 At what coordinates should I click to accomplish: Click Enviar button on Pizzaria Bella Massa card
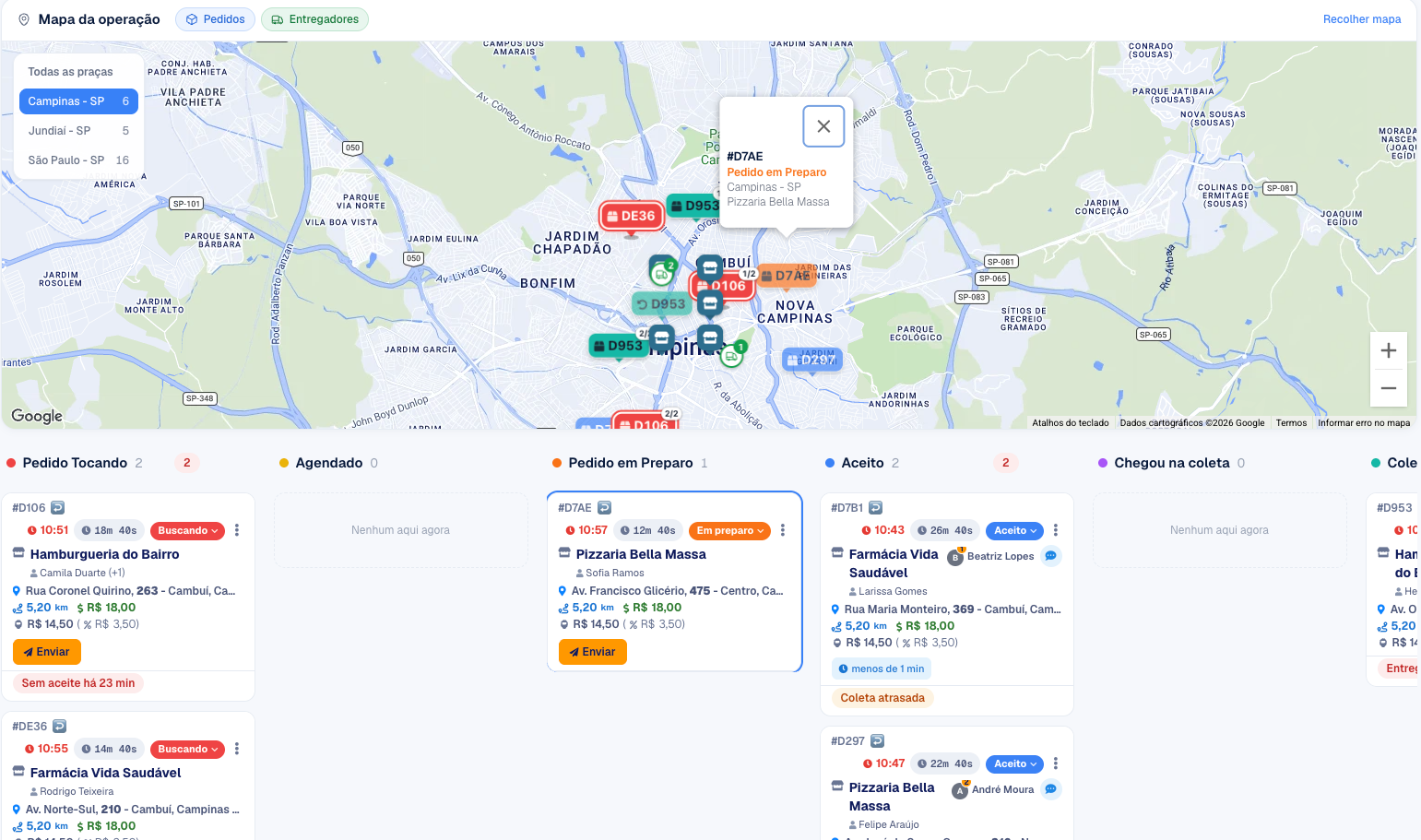593,652
